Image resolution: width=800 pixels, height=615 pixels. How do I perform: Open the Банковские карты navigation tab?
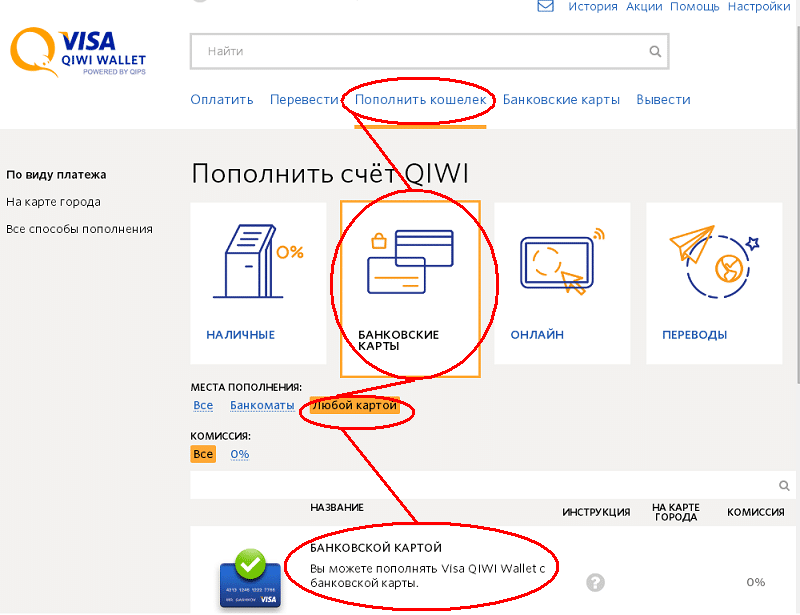tap(561, 100)
